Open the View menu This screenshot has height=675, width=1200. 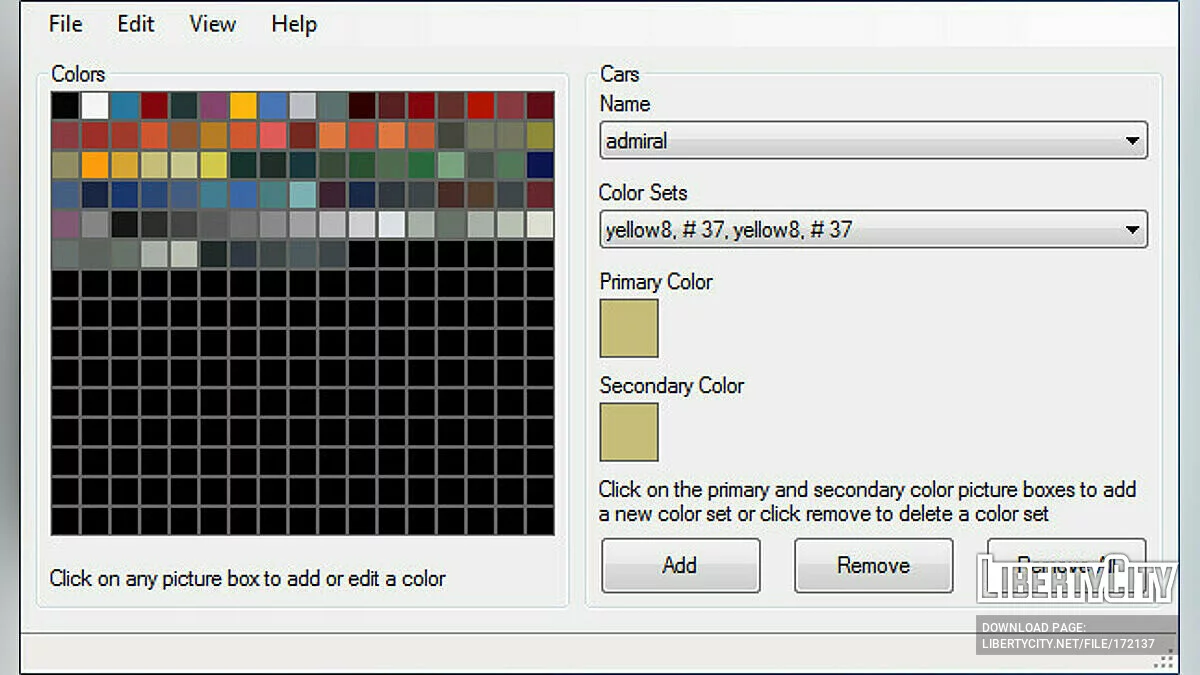212,24
